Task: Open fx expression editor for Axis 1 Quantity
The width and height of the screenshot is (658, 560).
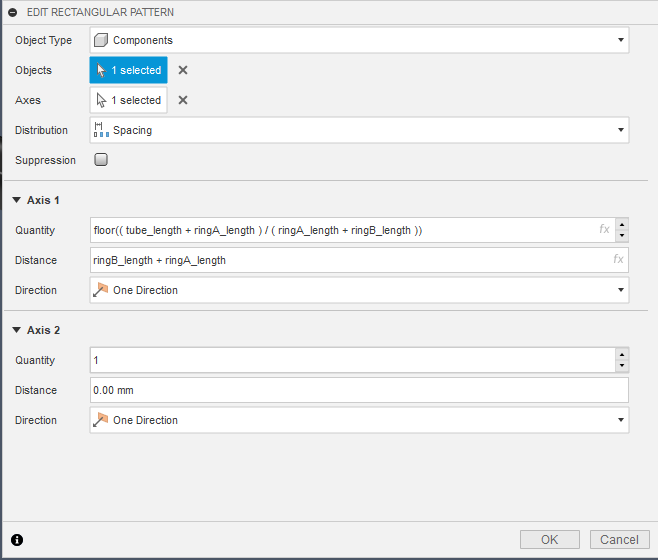Action: pos(604,230)
